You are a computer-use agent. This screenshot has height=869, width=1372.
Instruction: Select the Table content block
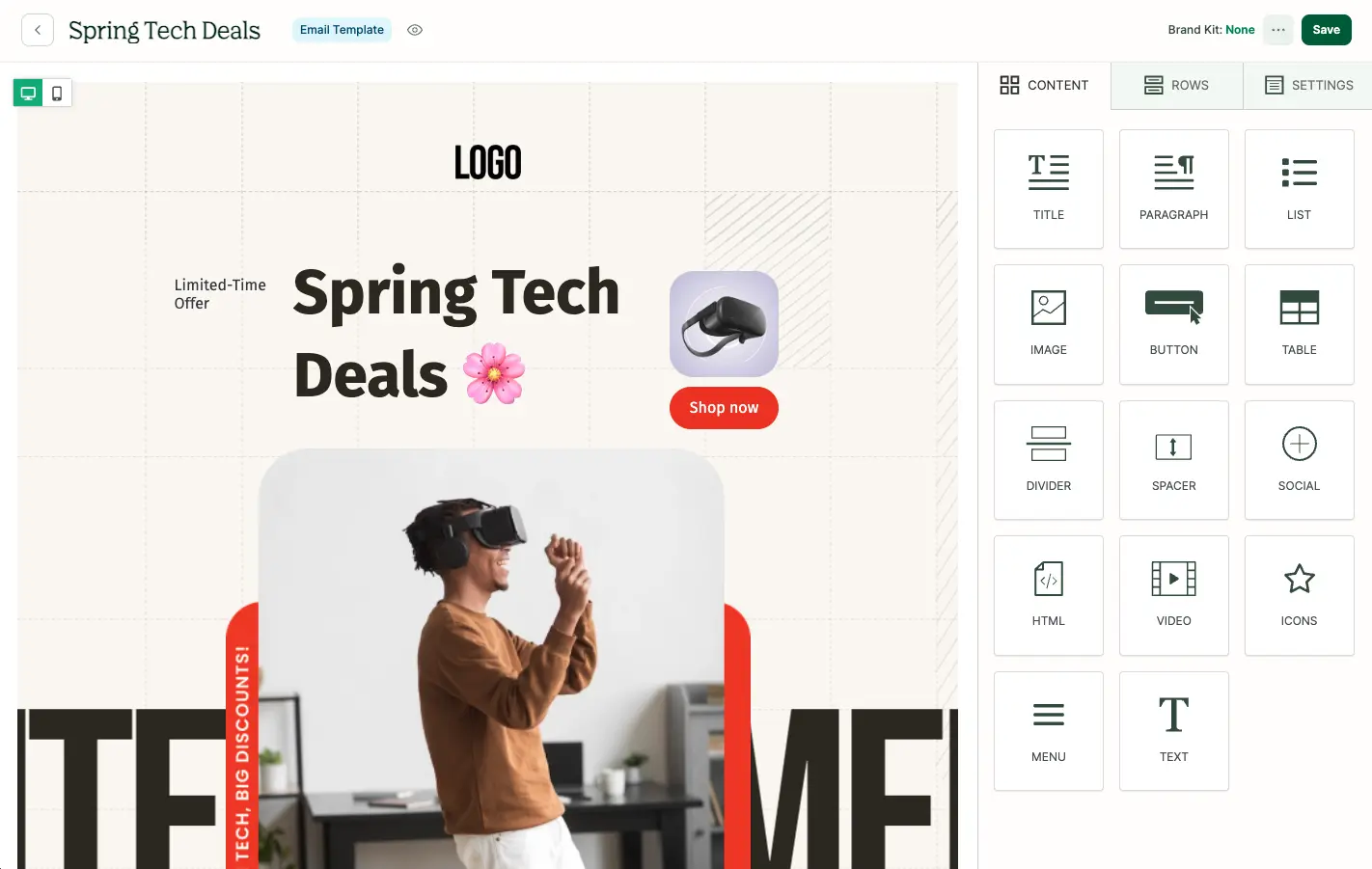tap(1300, 324)
